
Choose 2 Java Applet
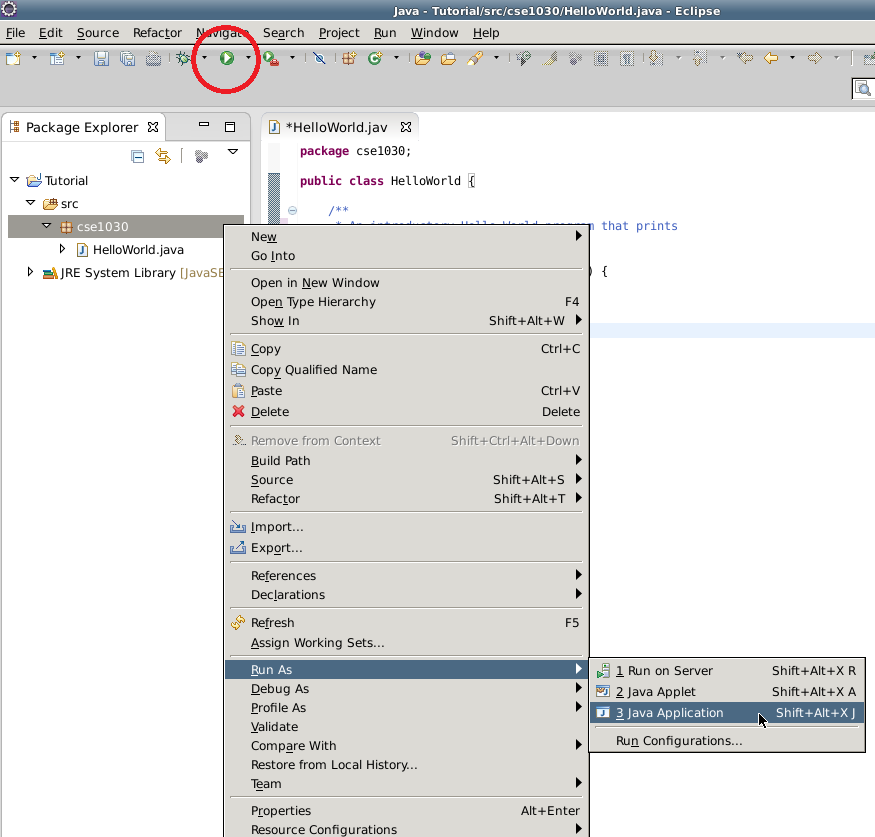coord(727,692)
